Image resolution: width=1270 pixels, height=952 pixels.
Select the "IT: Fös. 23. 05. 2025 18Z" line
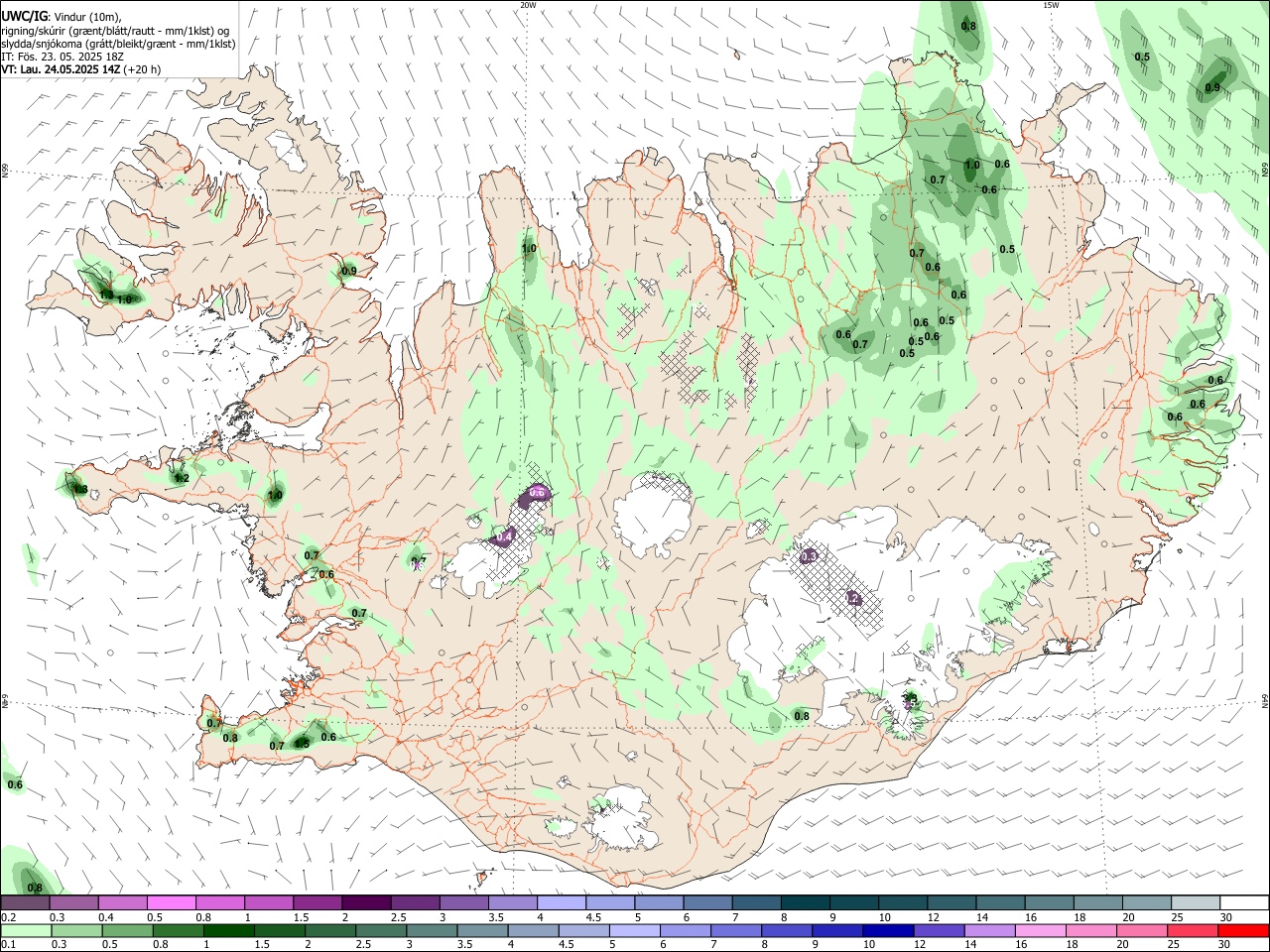(63, 57)
